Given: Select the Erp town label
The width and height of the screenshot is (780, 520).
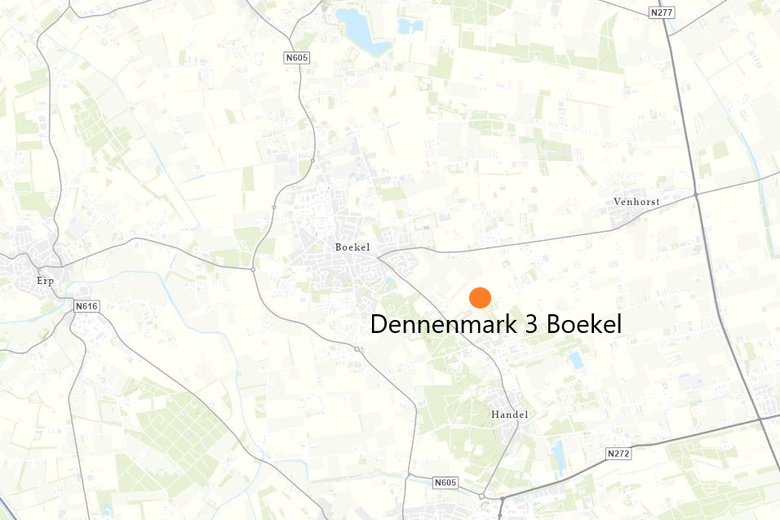Looking at the screenshot, I should click(x=45, y=281).
